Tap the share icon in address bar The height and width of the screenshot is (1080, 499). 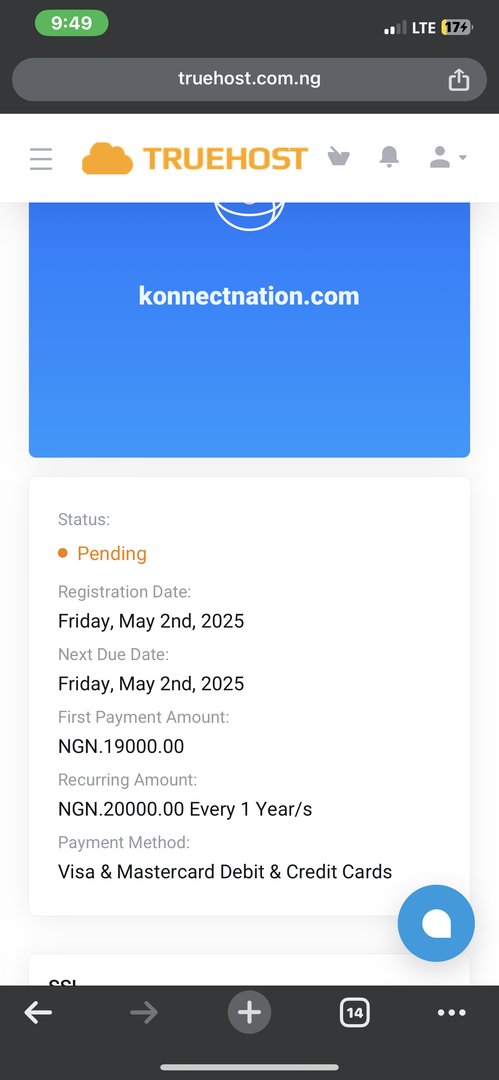point(458,79)
